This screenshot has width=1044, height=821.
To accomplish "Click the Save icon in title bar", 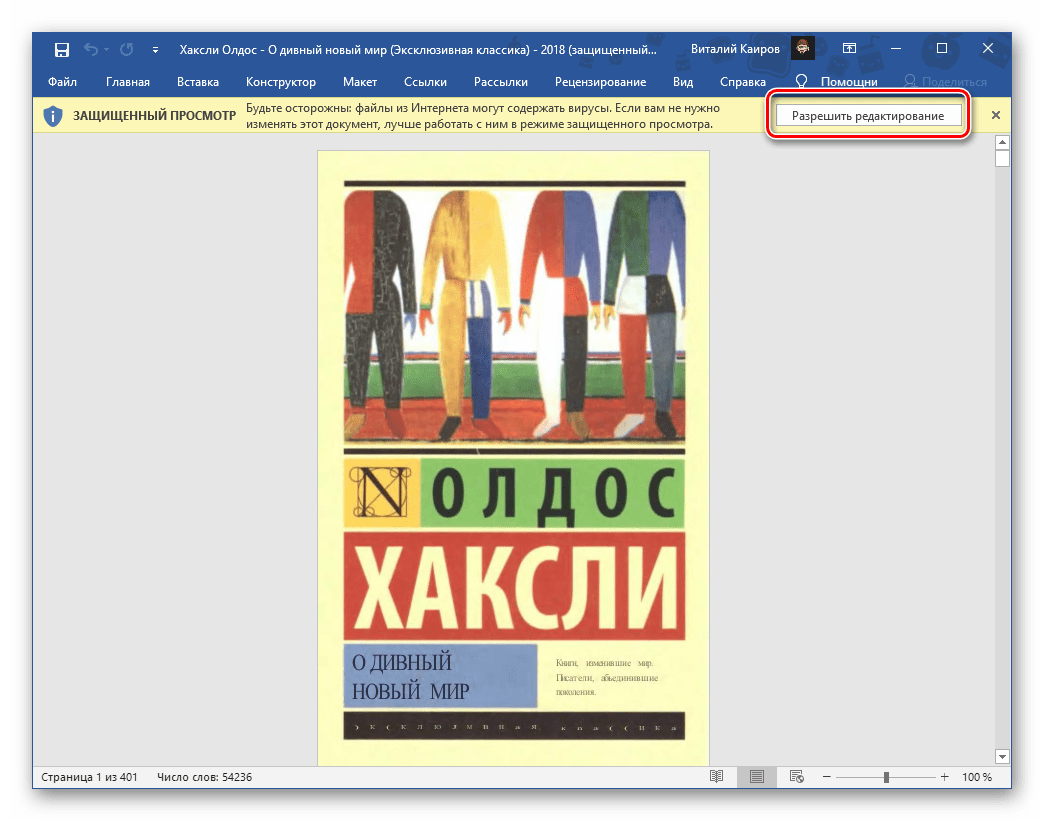I will coord(62,50).
